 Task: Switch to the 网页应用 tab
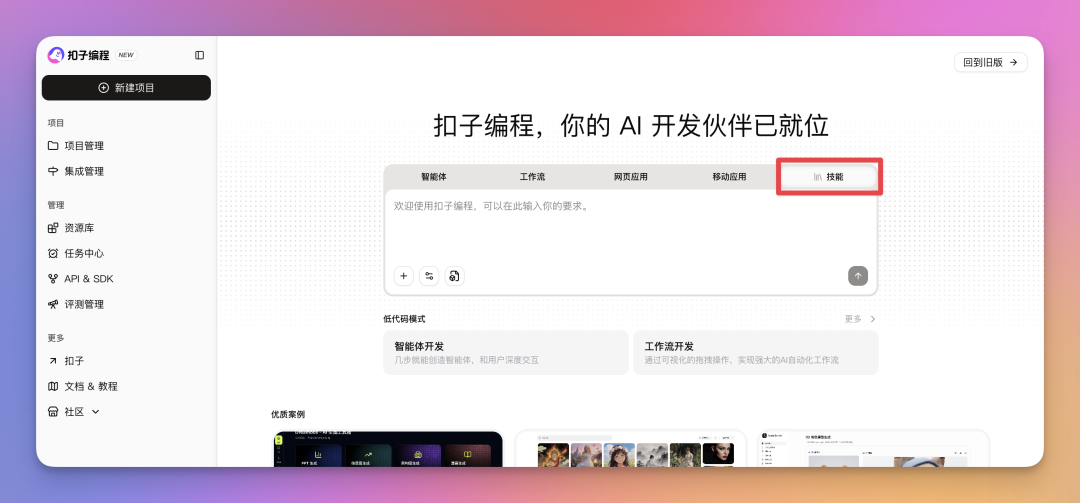(631, 177)
